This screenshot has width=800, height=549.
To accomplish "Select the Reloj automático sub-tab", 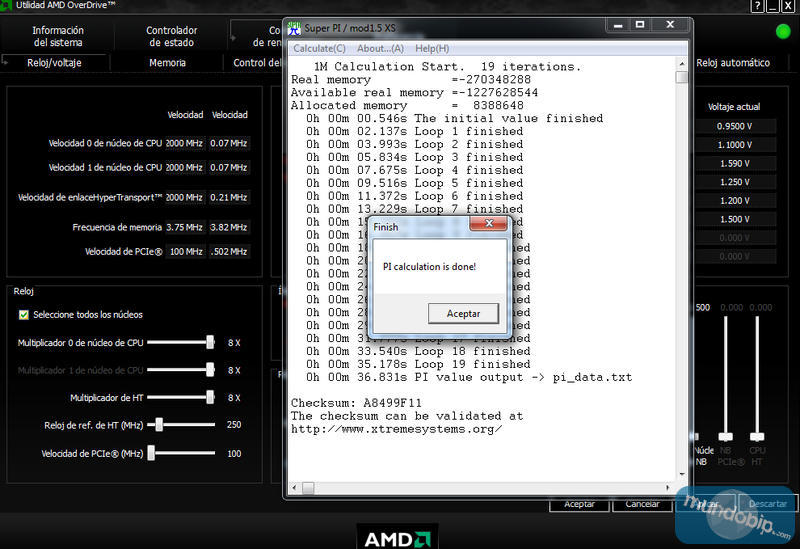I will (x=733, y=63).
